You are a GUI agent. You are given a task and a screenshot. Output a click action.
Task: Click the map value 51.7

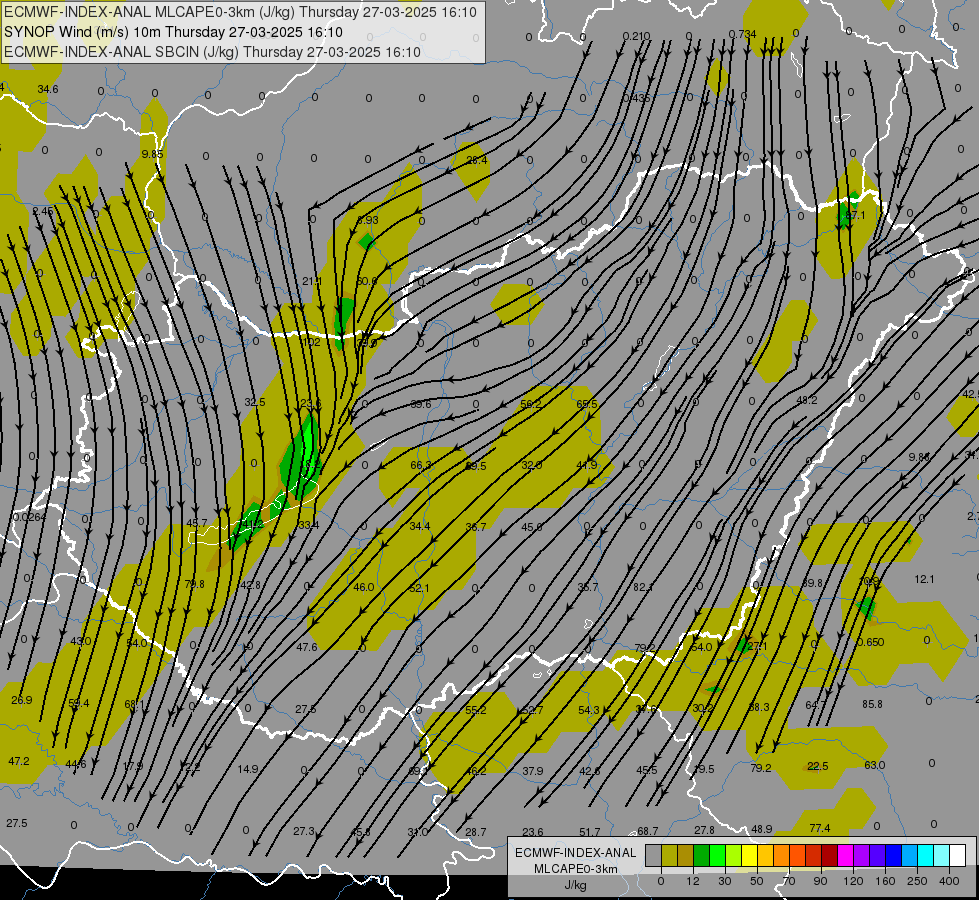coord(589,831)
